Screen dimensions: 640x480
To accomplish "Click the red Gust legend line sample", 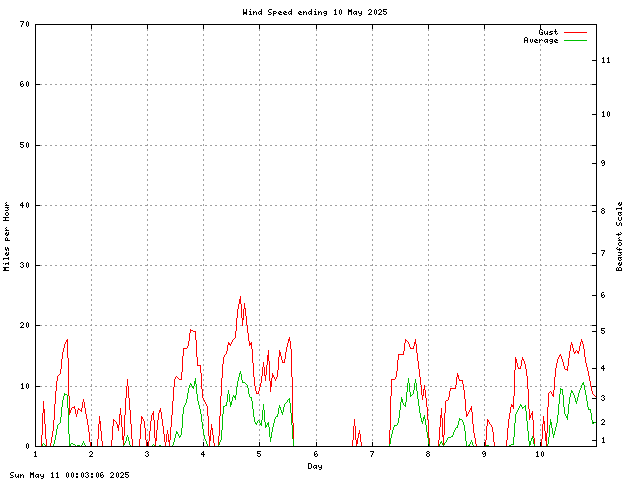I will (576, 32).
